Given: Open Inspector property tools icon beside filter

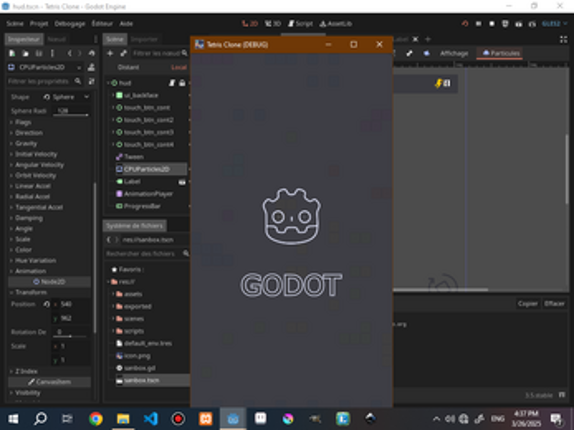Looking at the screenshot, I should (x=92, y=81).
